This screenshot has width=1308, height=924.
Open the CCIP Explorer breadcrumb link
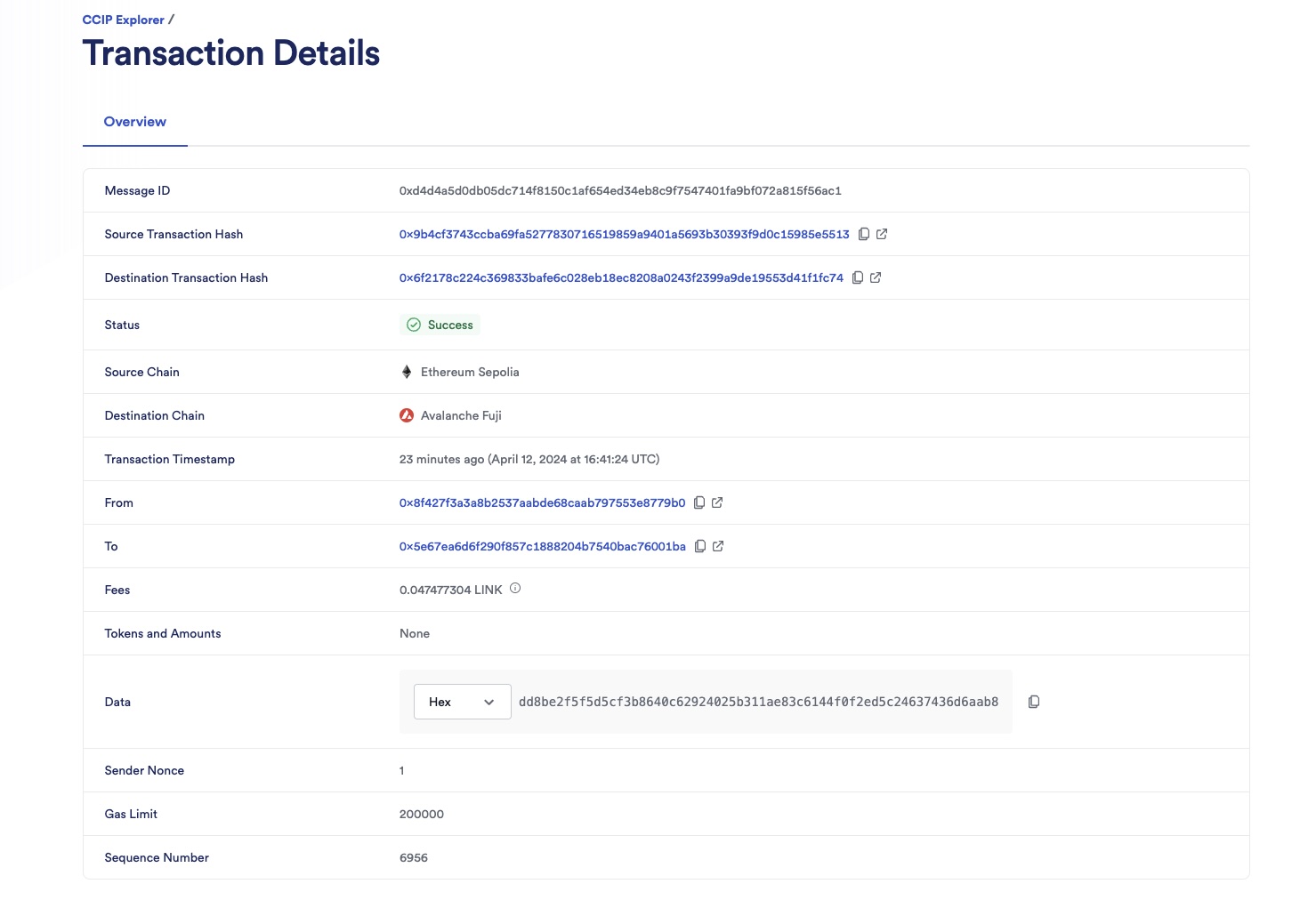[122, 19]
